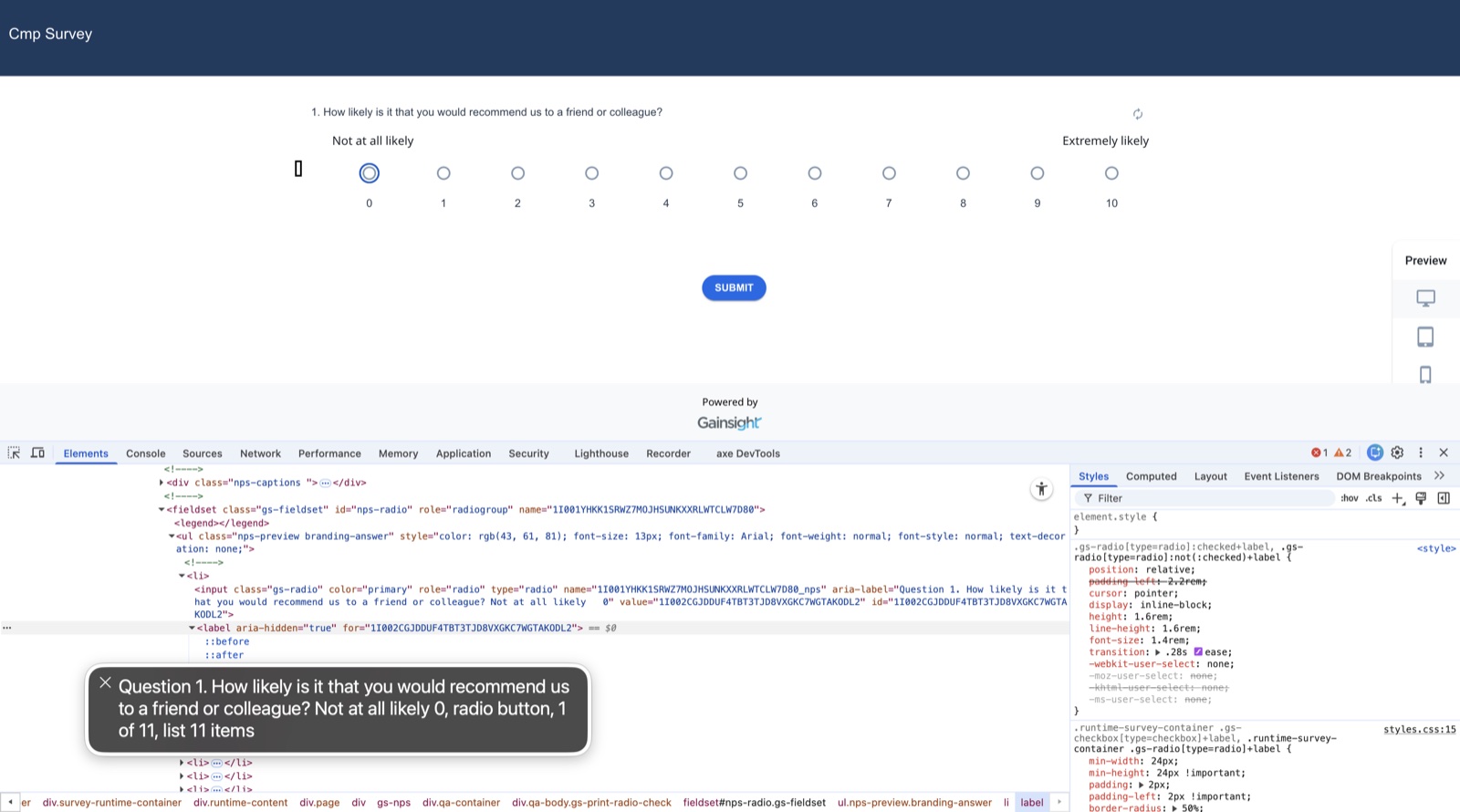Select div.qa-container breadcrumb
Screen dimensions: 1460x812
(x=461, y=803)
